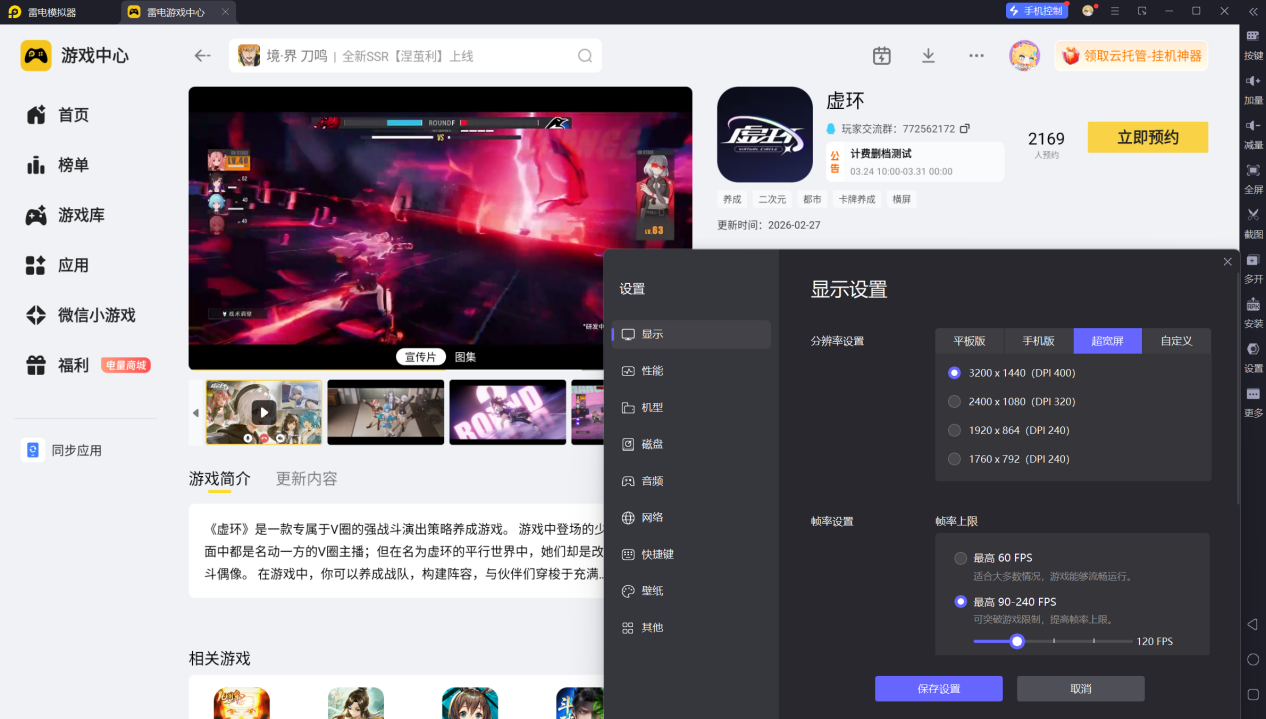
Task: Select the 最高 60 FPS option
Action: pos(961,558)
